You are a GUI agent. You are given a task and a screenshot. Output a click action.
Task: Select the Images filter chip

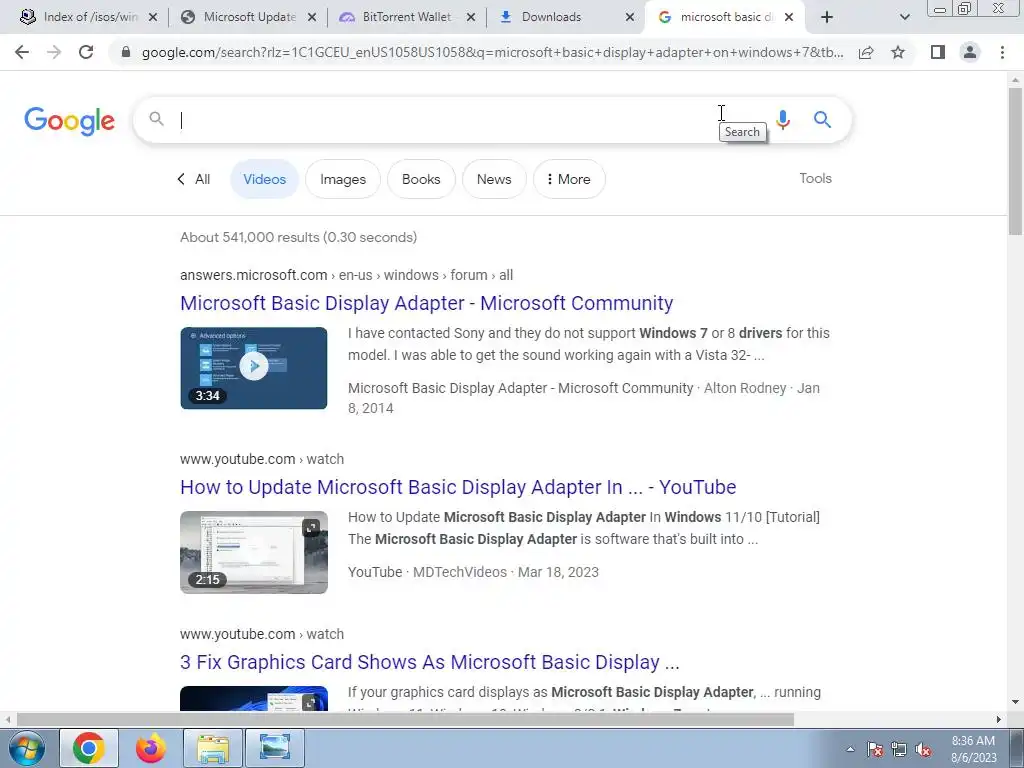343,179
